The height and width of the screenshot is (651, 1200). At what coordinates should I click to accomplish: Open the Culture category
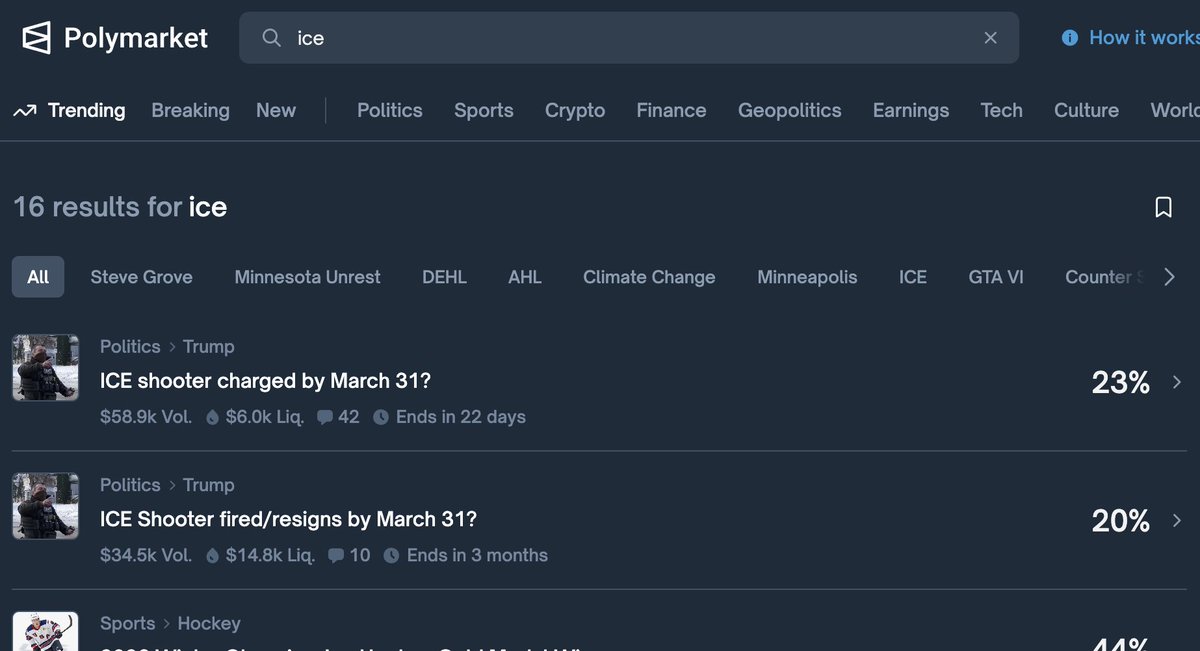(1087, 111)
